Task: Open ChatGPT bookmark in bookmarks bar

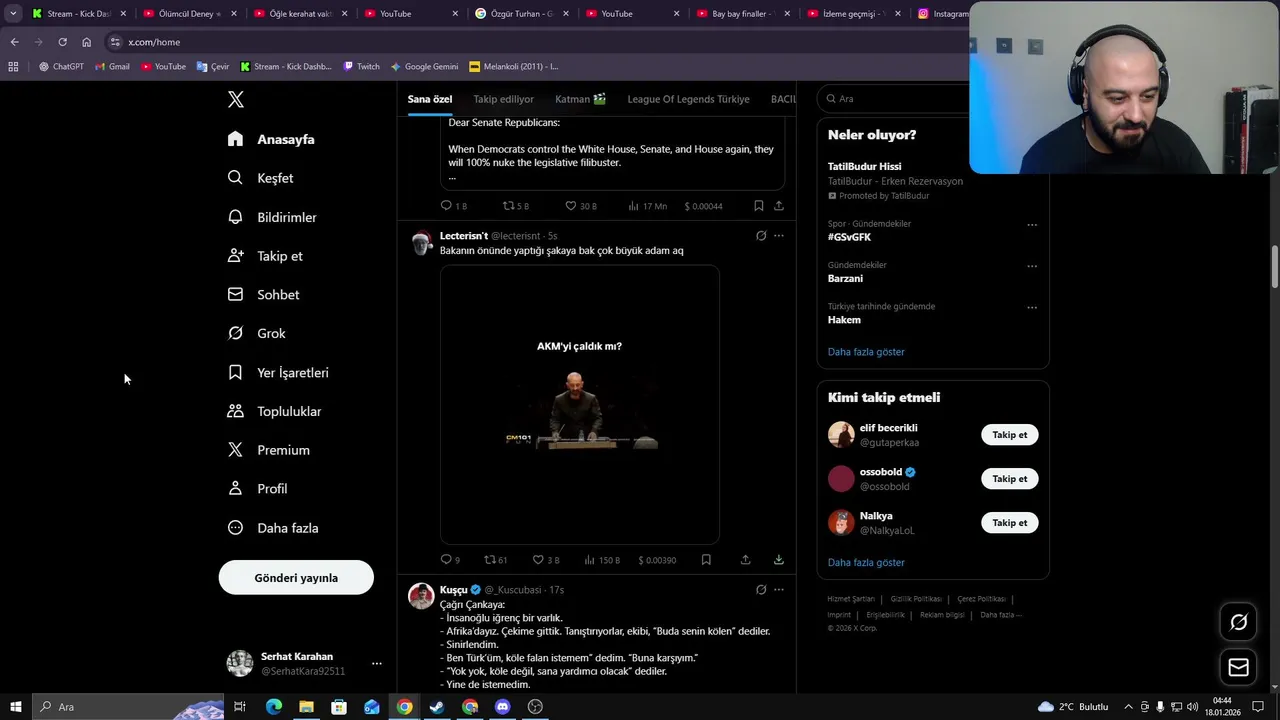Action: coord(61,67)
